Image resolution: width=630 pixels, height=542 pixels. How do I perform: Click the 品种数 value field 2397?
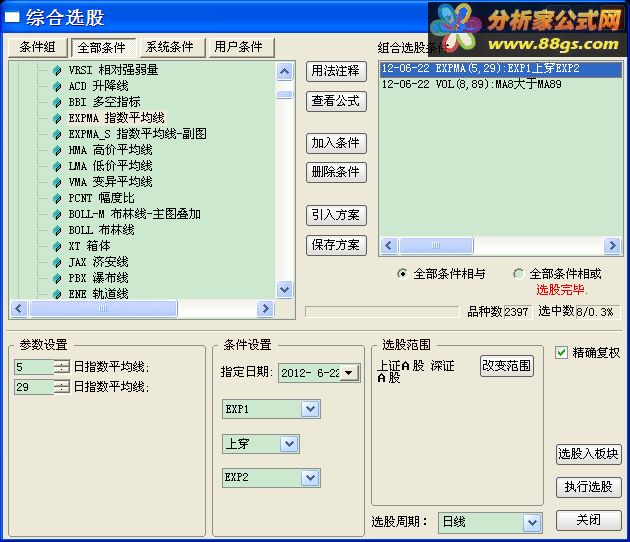click(518, 312)
